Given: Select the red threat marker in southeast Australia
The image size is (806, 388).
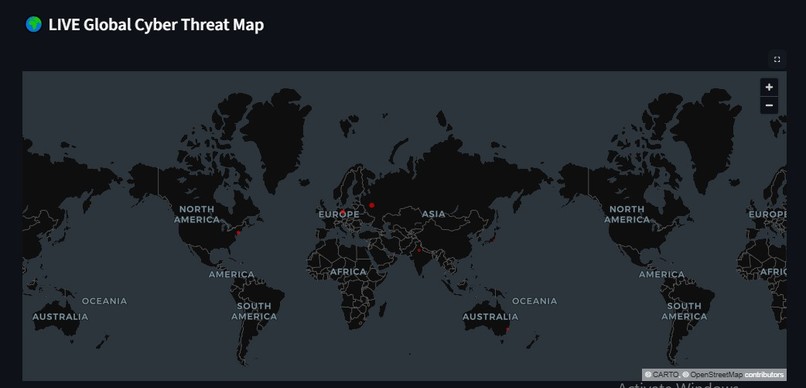Looking at the screenshot, I should point(507,329).
